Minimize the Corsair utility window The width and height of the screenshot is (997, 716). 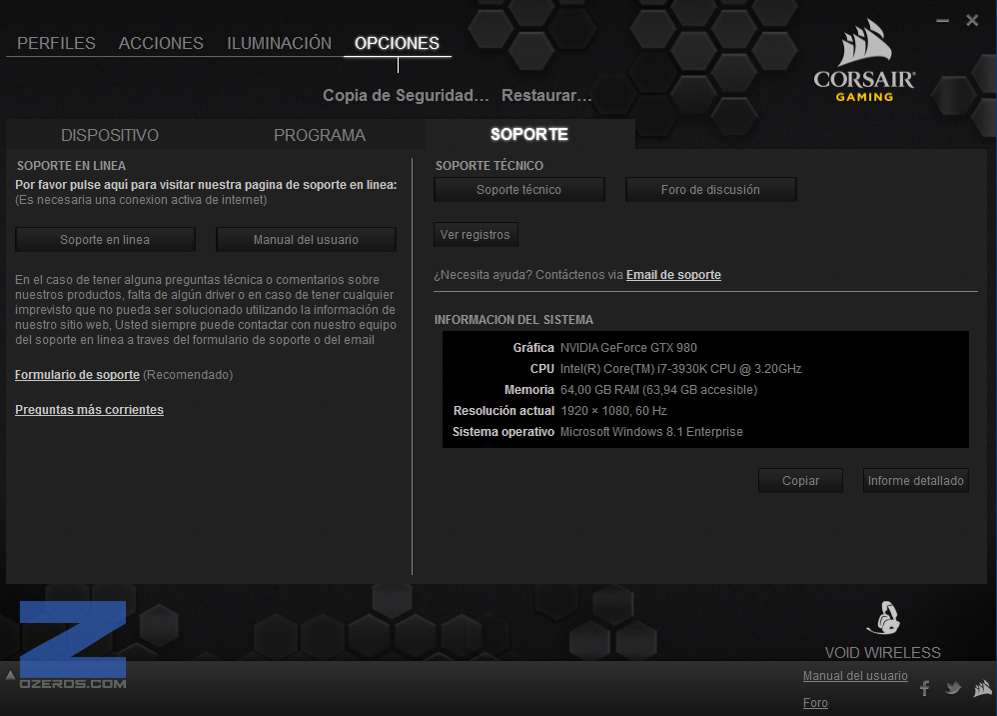pyautogui.click(x=942, y=21)
